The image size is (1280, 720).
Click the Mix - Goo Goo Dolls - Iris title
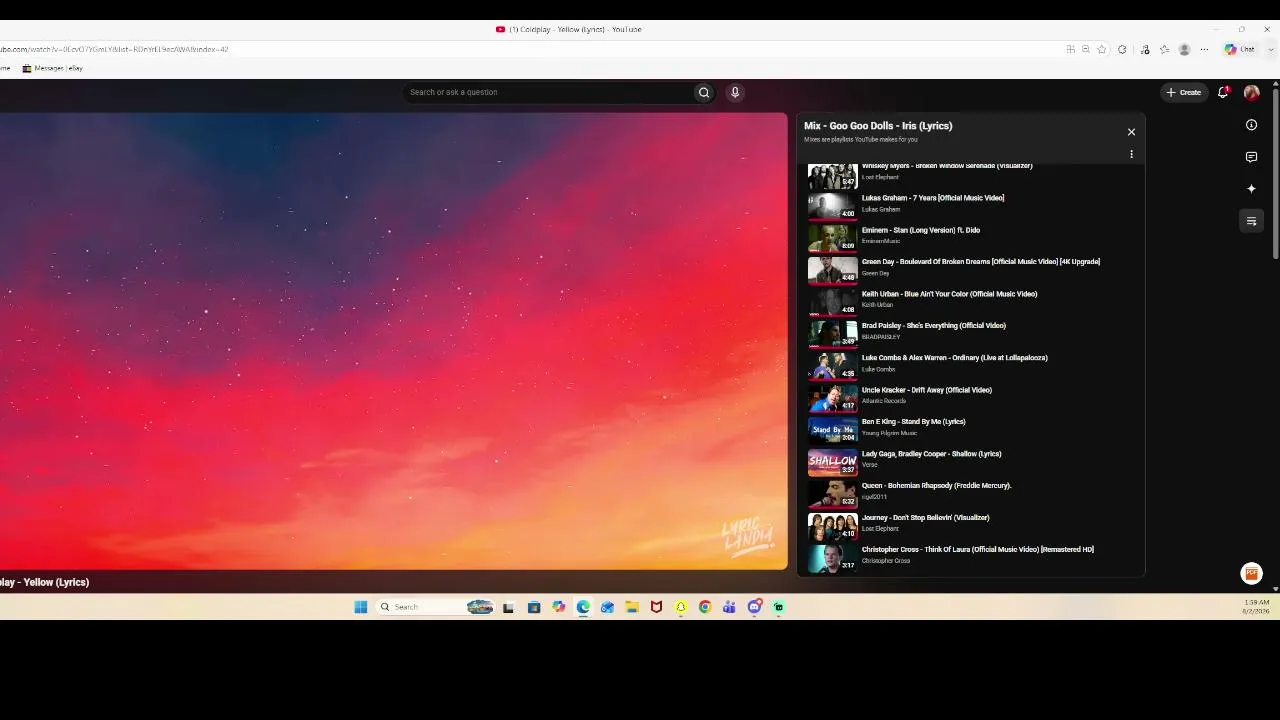878,126
